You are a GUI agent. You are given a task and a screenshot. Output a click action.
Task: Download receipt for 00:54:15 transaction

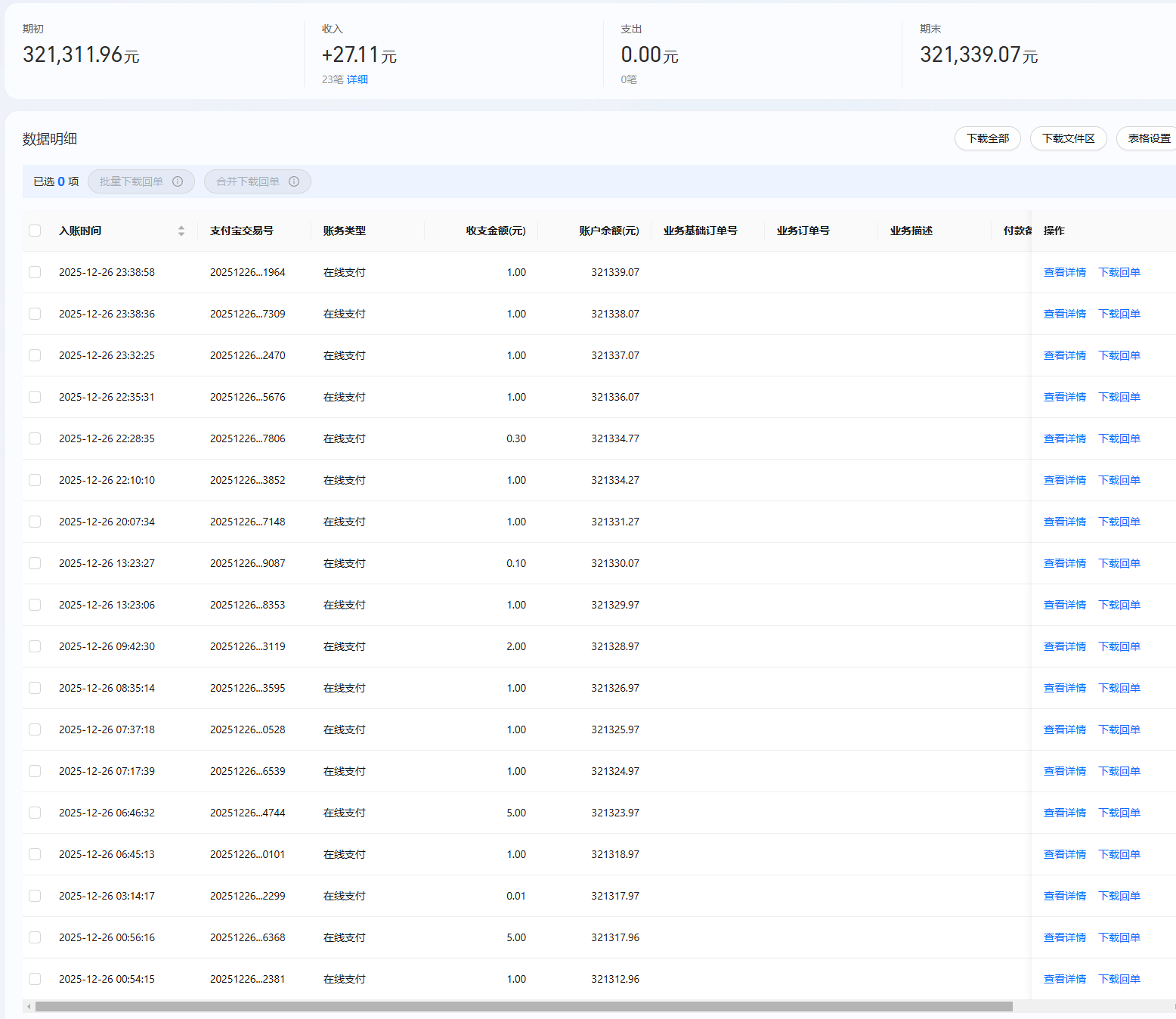(x=1119, y=979)
